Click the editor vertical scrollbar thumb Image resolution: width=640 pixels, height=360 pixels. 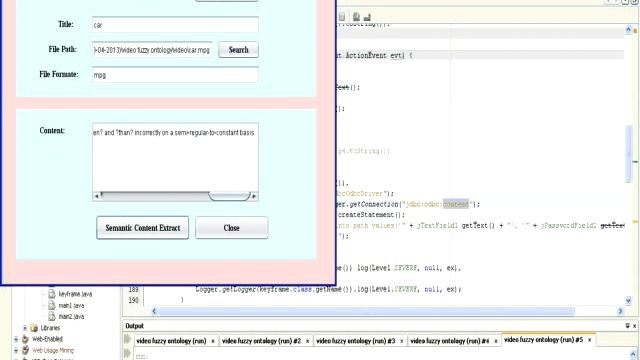point(628,154)
